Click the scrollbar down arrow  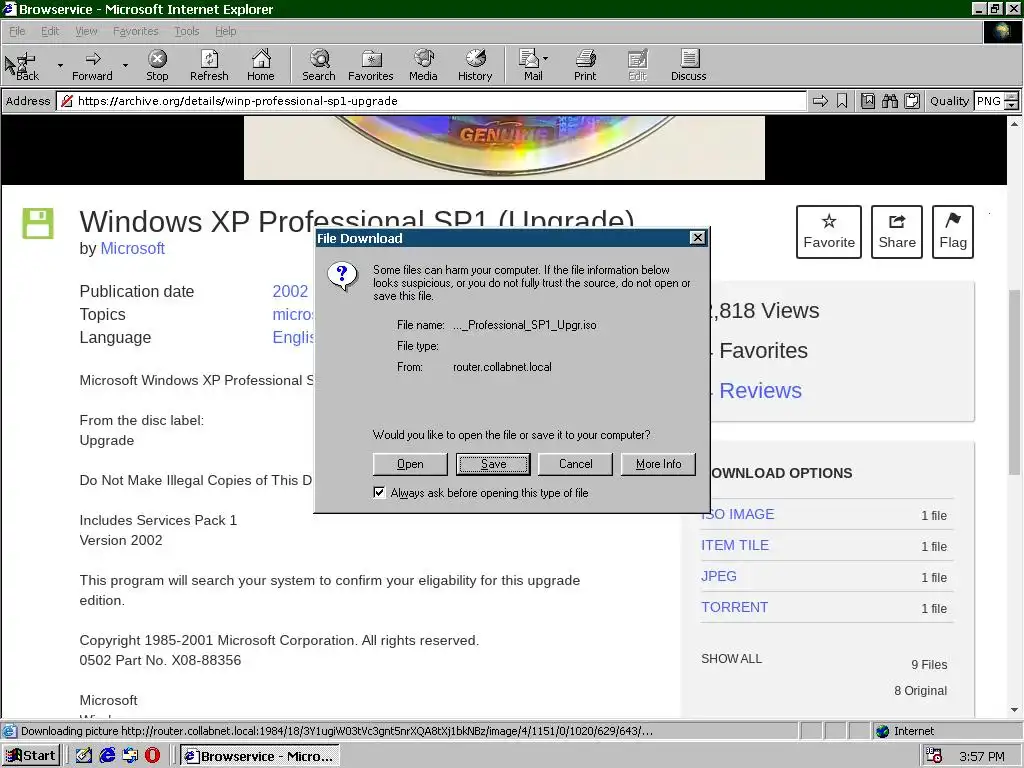pos(1014,710)
